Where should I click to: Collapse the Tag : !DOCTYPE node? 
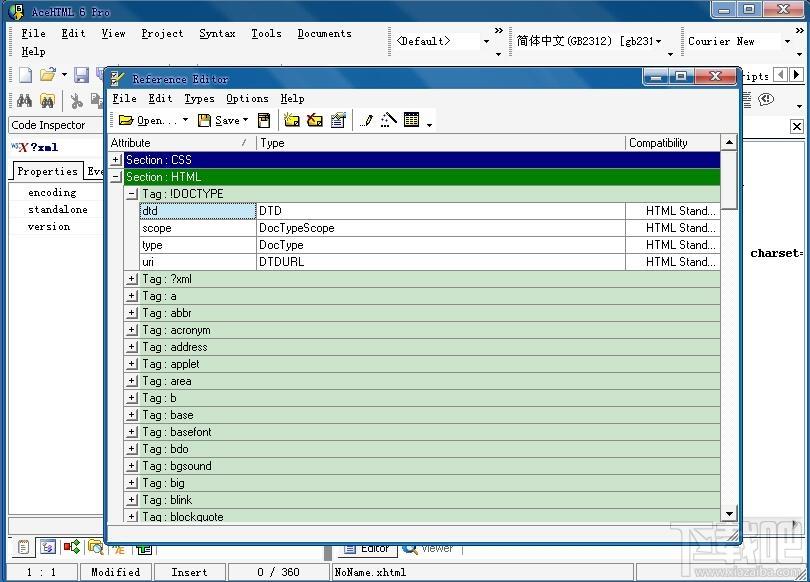click(x=132, y=194)
